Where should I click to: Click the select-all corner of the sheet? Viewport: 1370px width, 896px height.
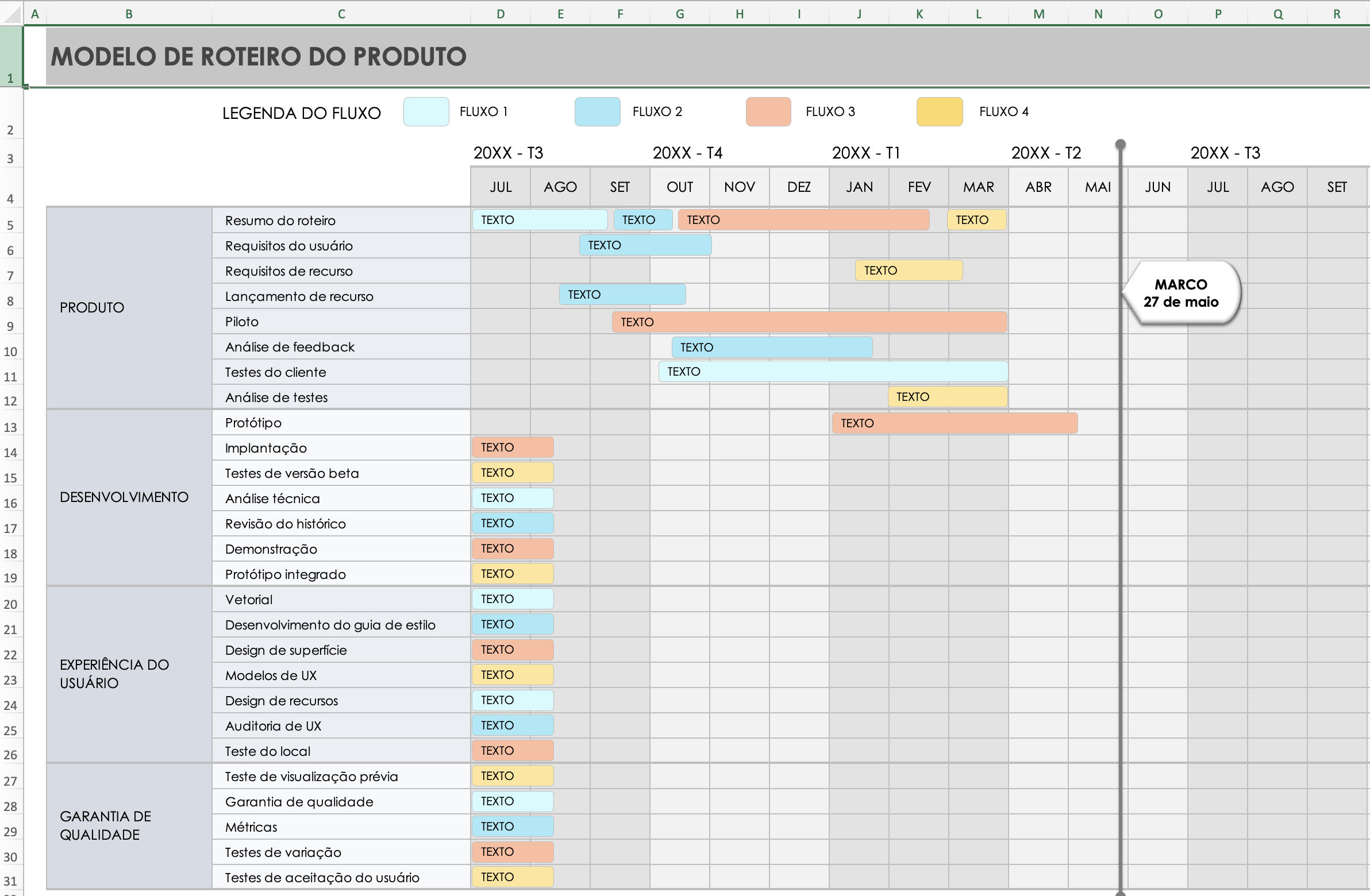(x=11, y=13)
